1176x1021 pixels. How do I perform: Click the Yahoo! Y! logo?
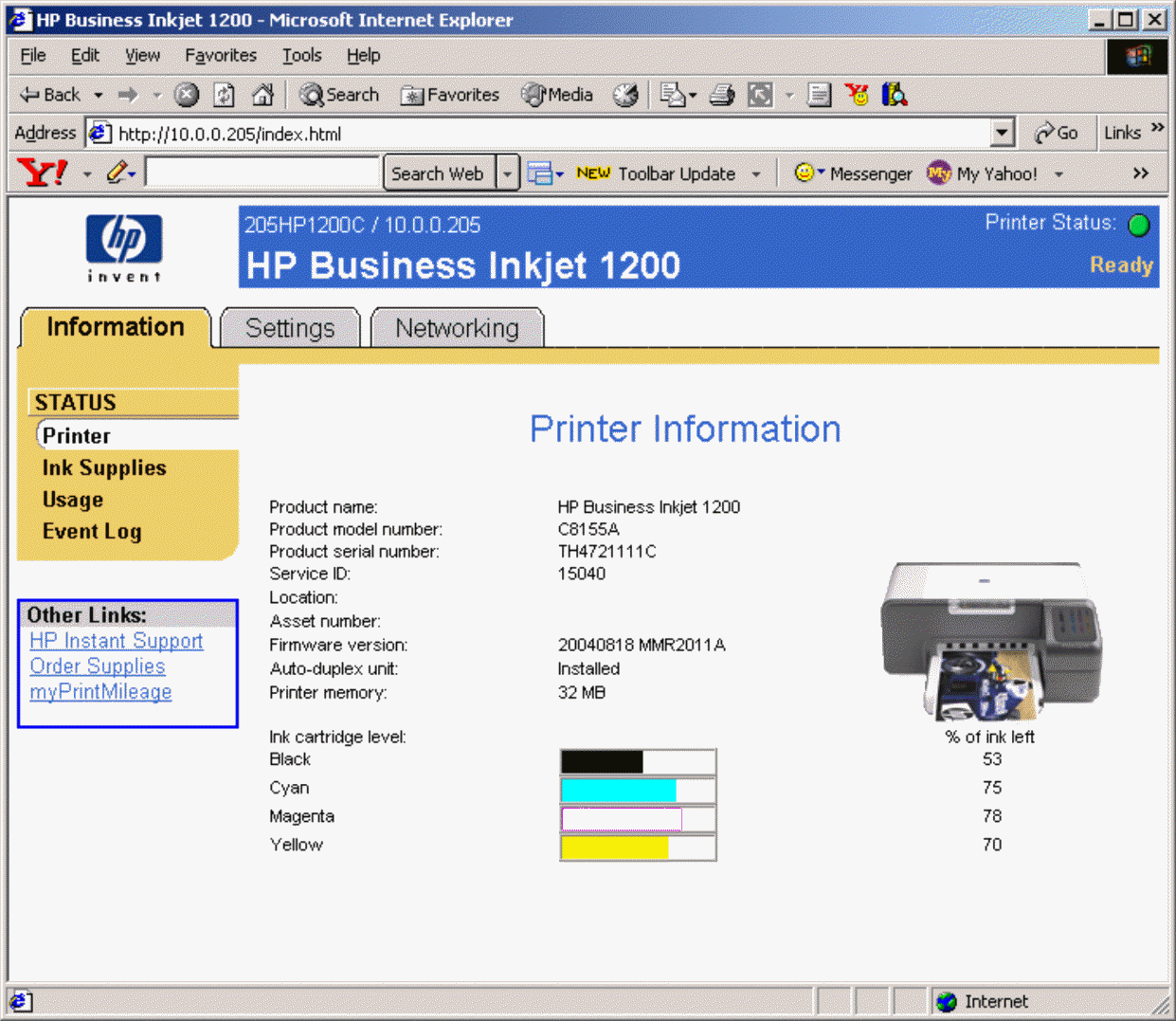43,173
